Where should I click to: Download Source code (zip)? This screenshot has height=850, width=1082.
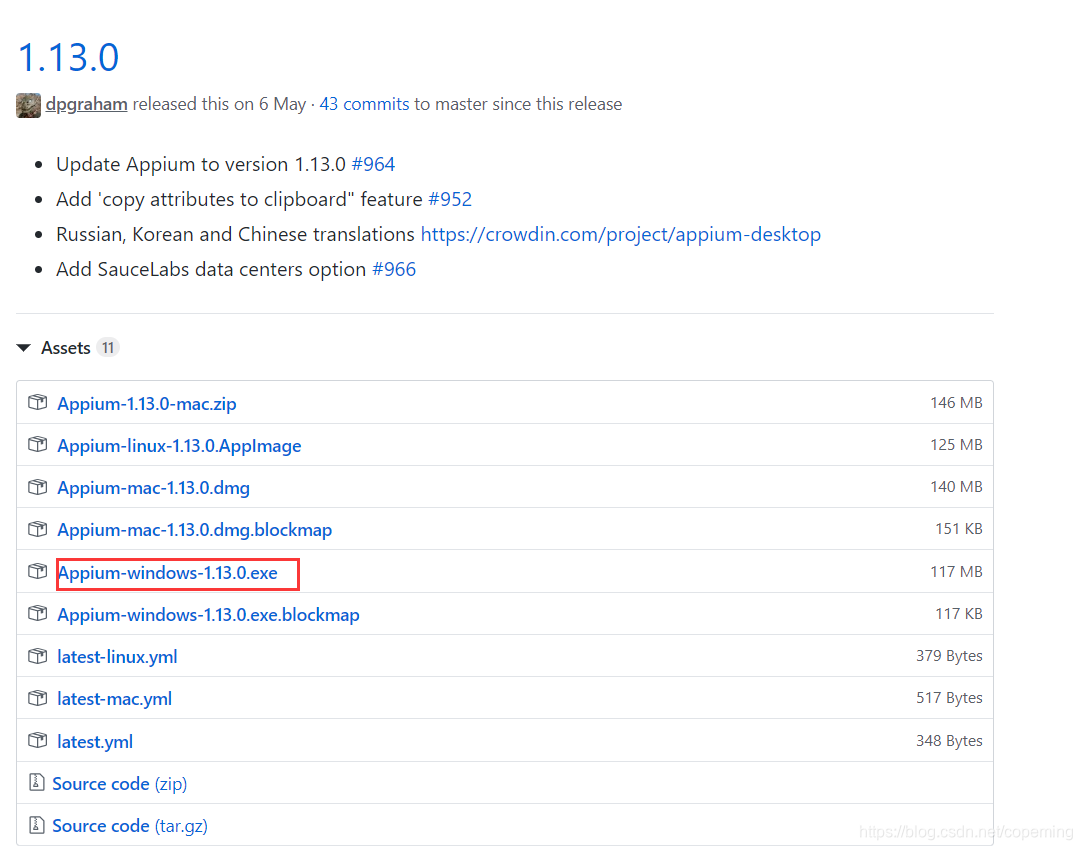click(x=120, y=784)
